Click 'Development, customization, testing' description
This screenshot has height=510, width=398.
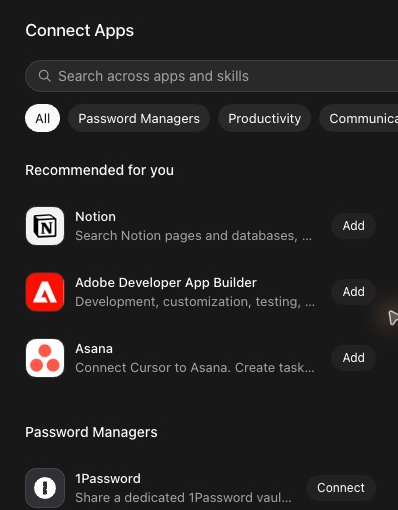point(195,302)
